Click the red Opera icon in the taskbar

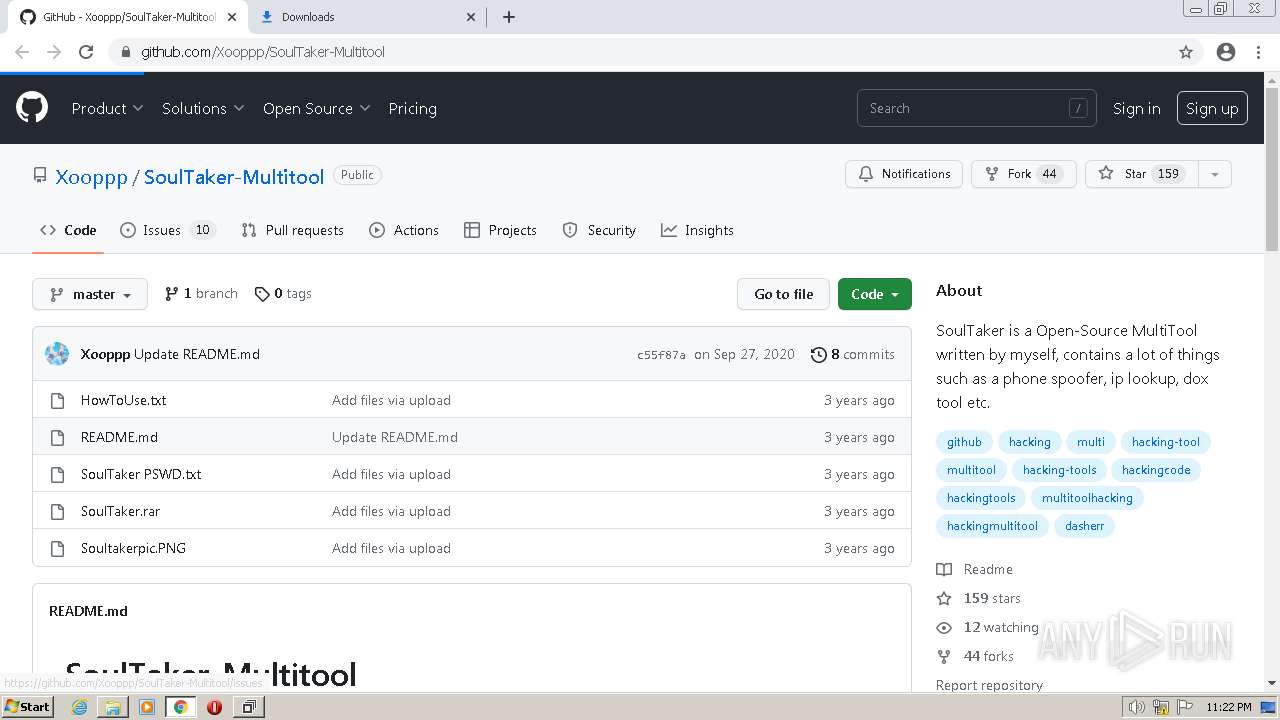point(214,707)
